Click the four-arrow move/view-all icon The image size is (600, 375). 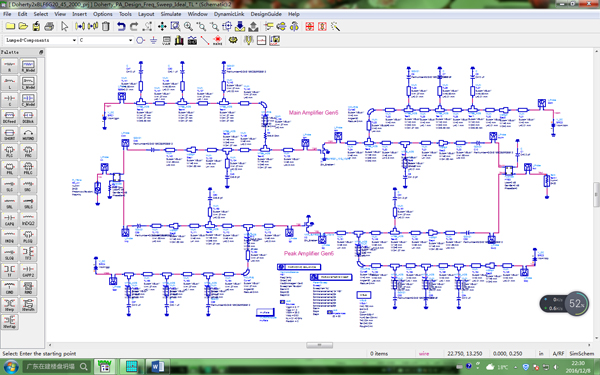(x=162, y=26)
